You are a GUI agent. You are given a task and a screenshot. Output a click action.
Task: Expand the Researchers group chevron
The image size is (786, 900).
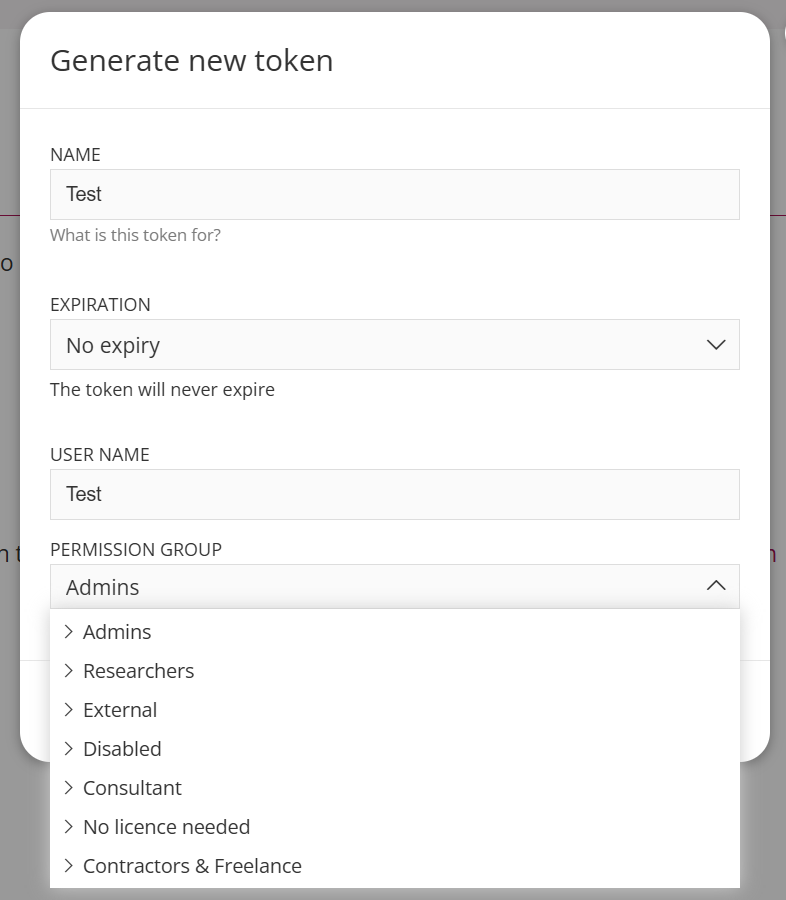click(69, 671)
